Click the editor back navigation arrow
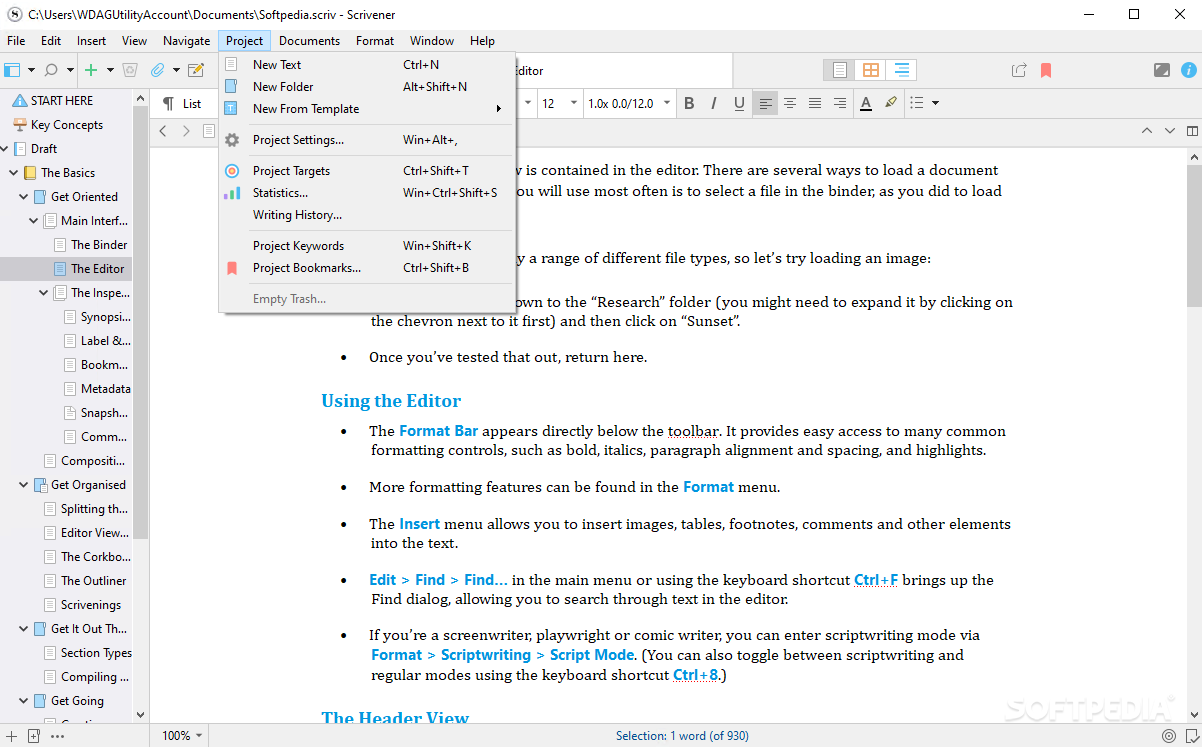 164,131
